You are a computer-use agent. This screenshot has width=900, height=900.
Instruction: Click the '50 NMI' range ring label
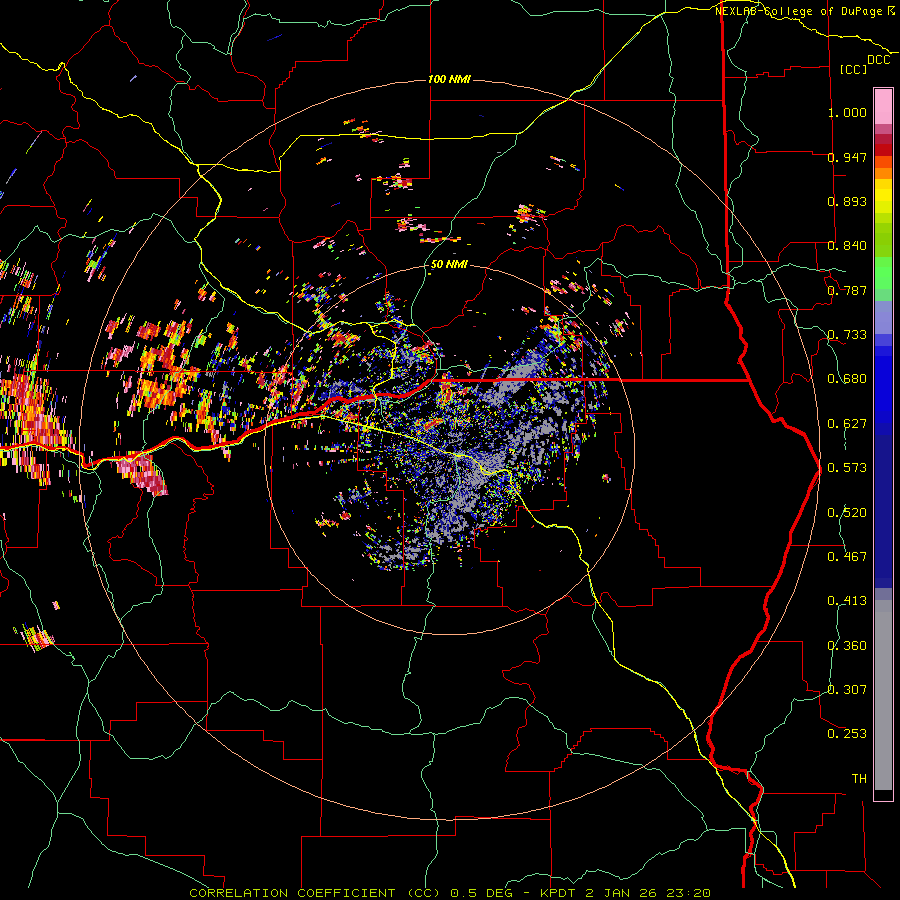click(449, 265)
